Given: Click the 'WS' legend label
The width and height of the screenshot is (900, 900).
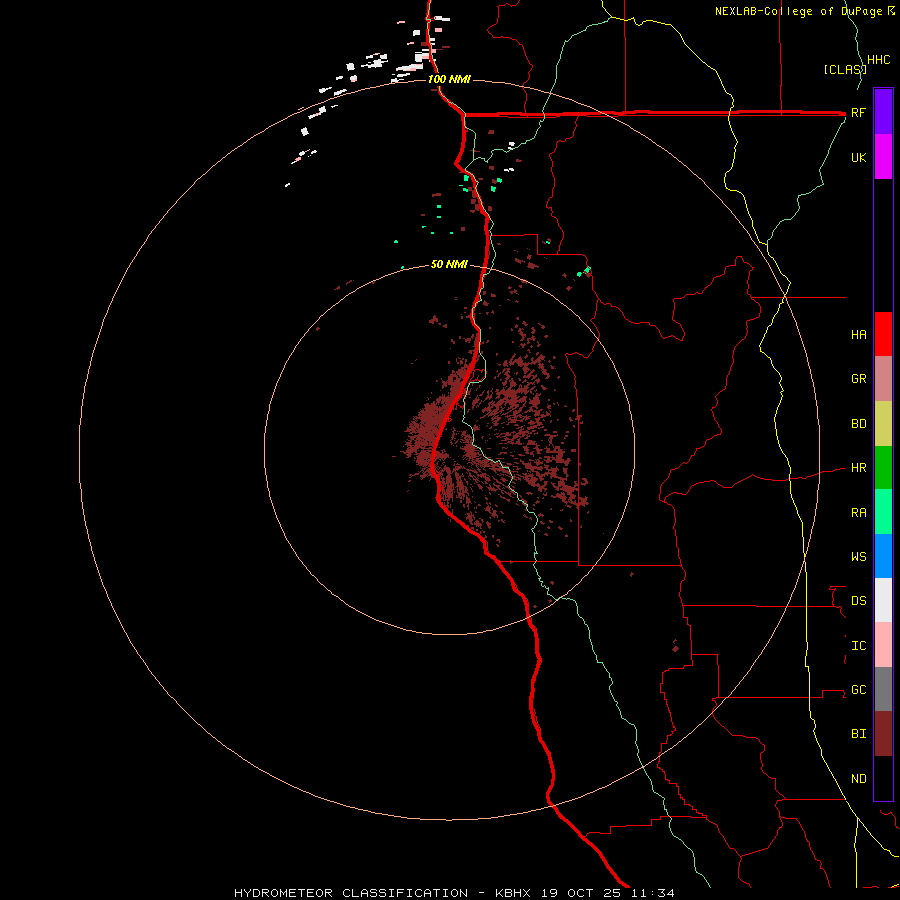Looking at the screenshot, I should click(858, 557).
